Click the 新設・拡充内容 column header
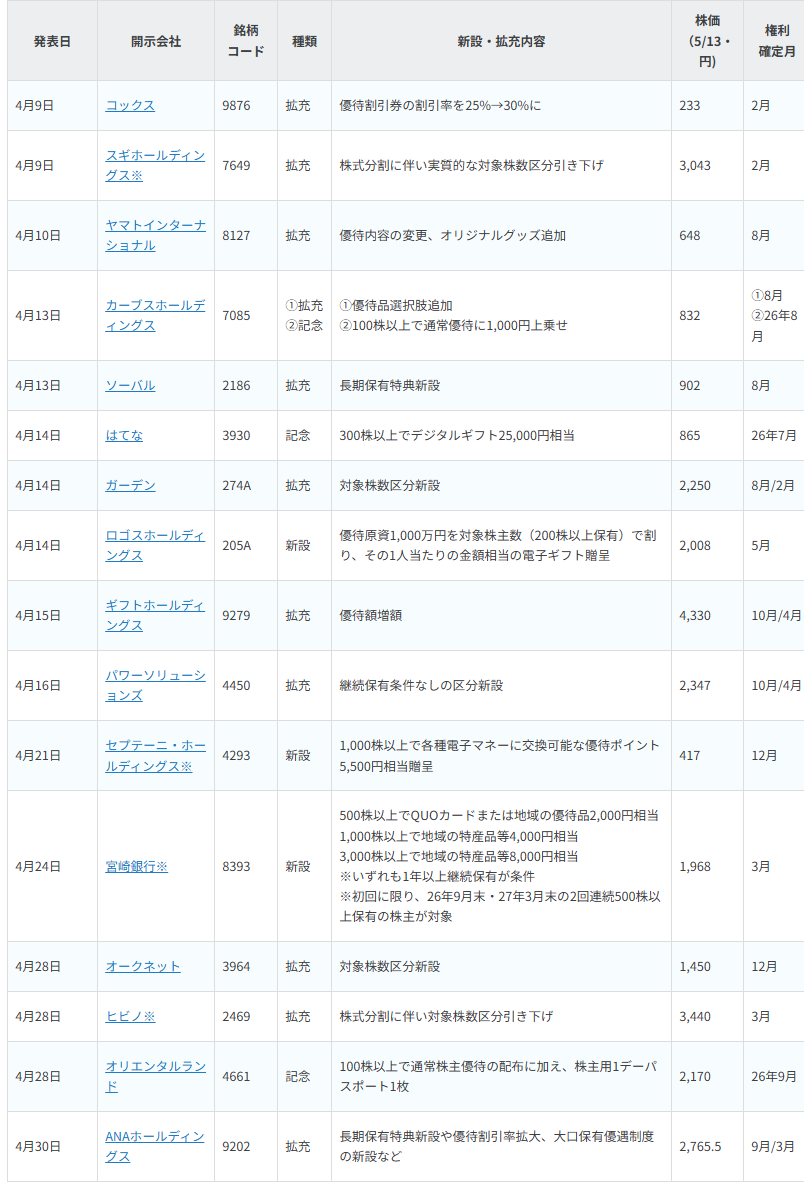The image size is (804, 1195). 501,41
